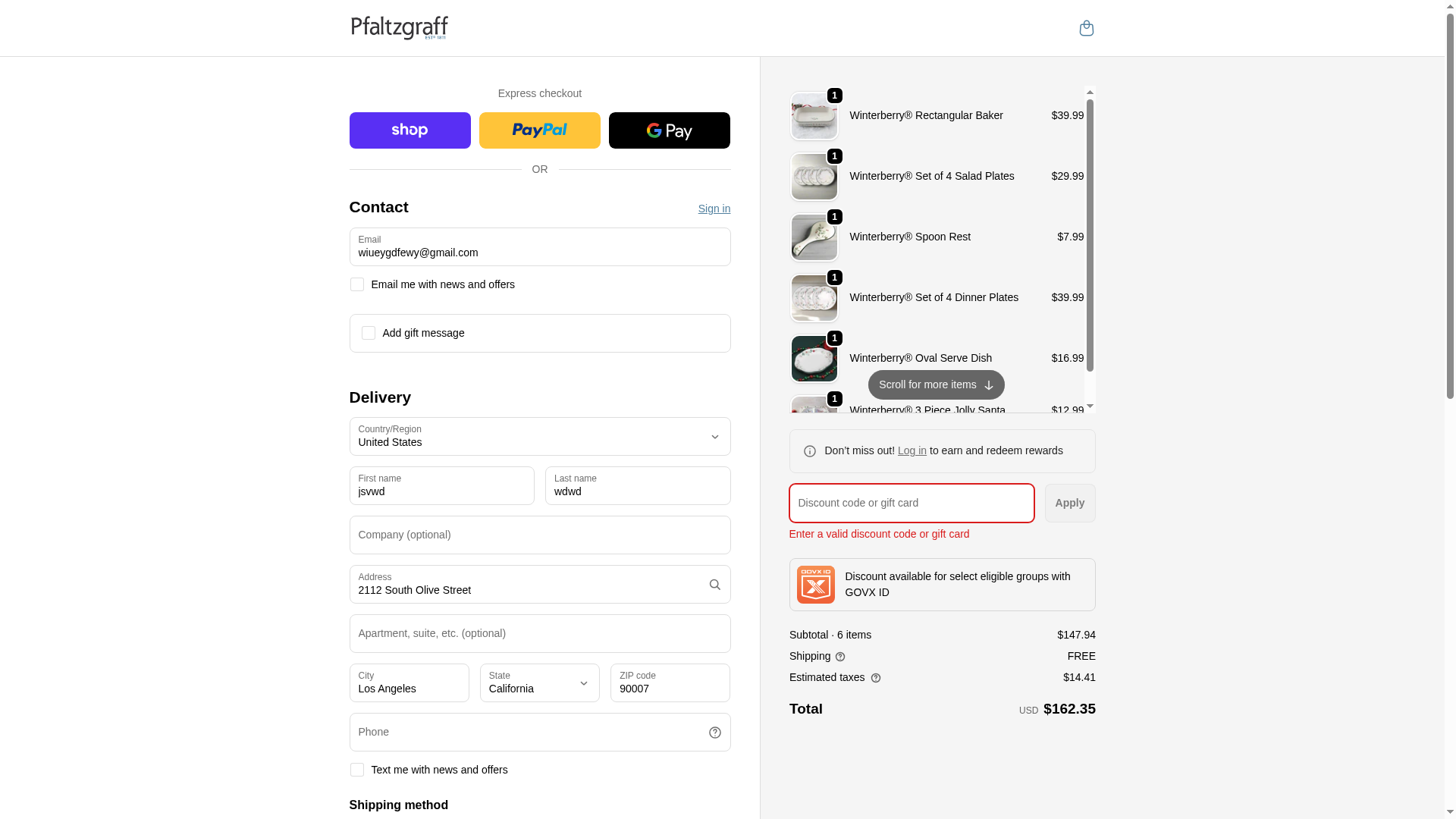Click the Pfaltzgraff logo

click(399, 28)
